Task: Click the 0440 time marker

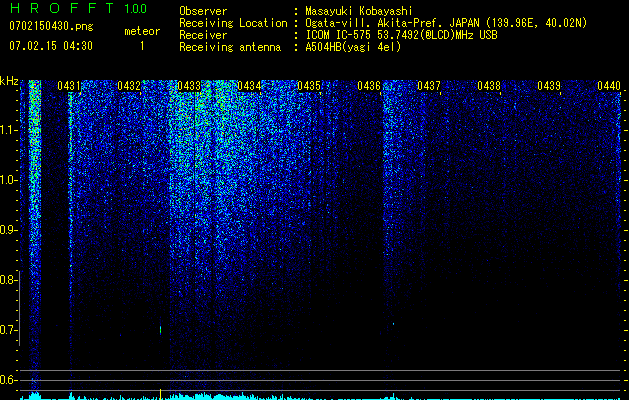Action: [x=609, y=86]
